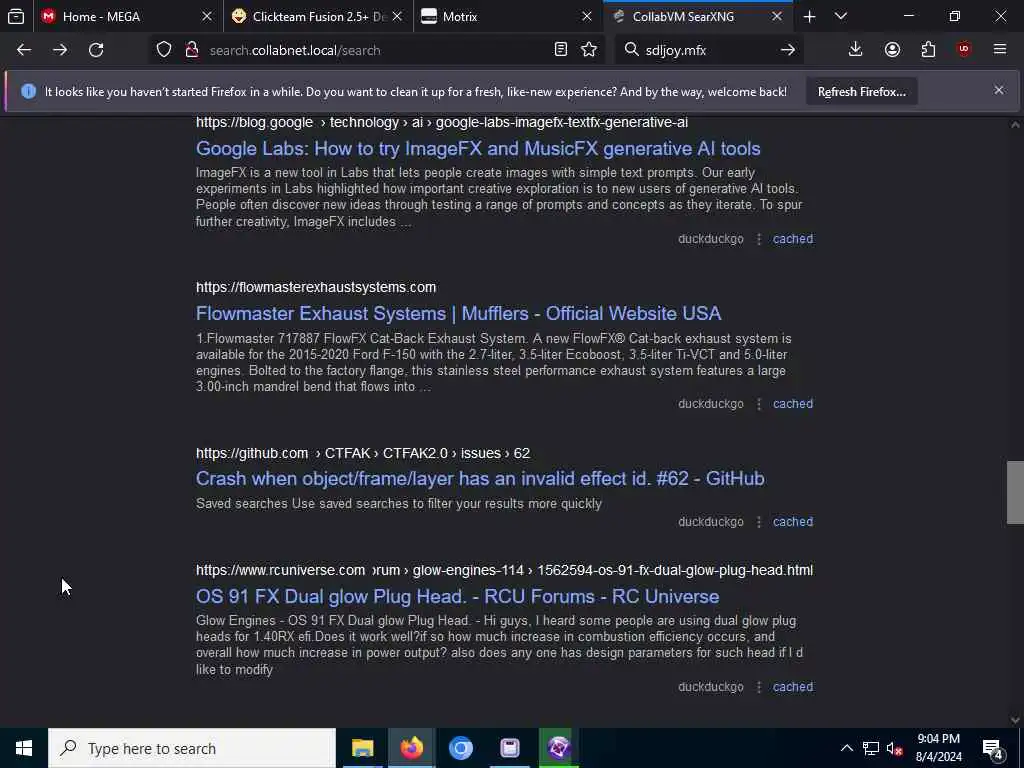Viewport: 1024px width, 768px height.
Task: Close the CollabVM SearXNG tab
Action: coord(776,16)
